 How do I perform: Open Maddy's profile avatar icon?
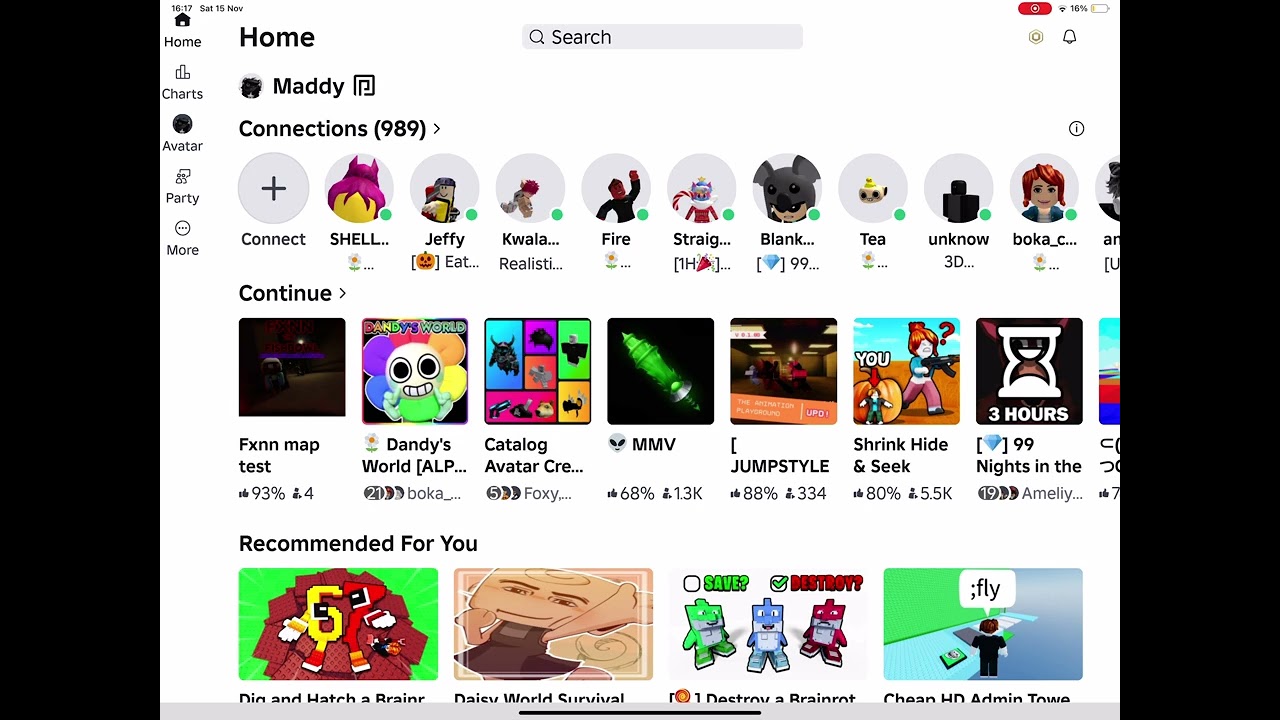(x=251, y=86)
